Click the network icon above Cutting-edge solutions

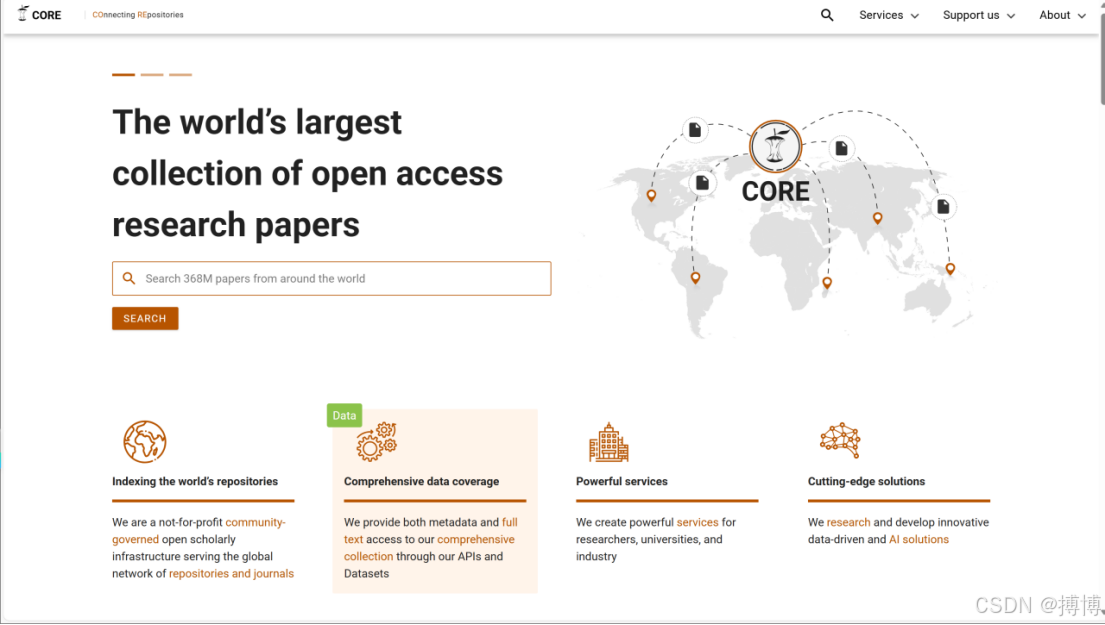pyautogui.click(x=840, y=440)
